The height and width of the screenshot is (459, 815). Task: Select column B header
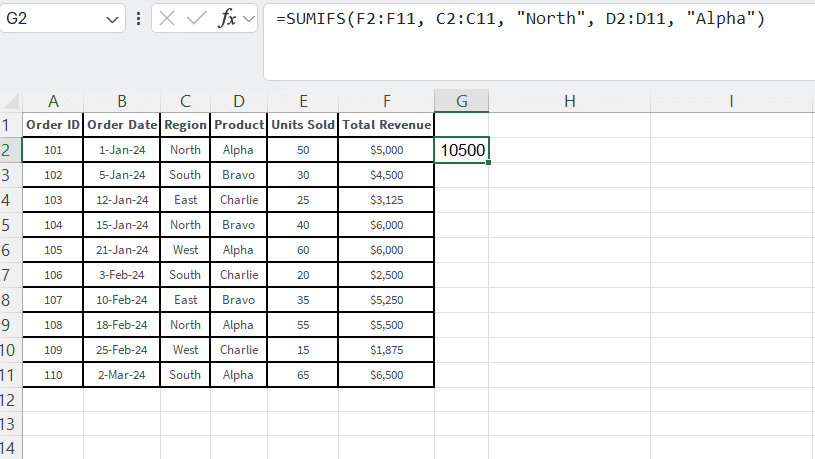pos(122,101)
